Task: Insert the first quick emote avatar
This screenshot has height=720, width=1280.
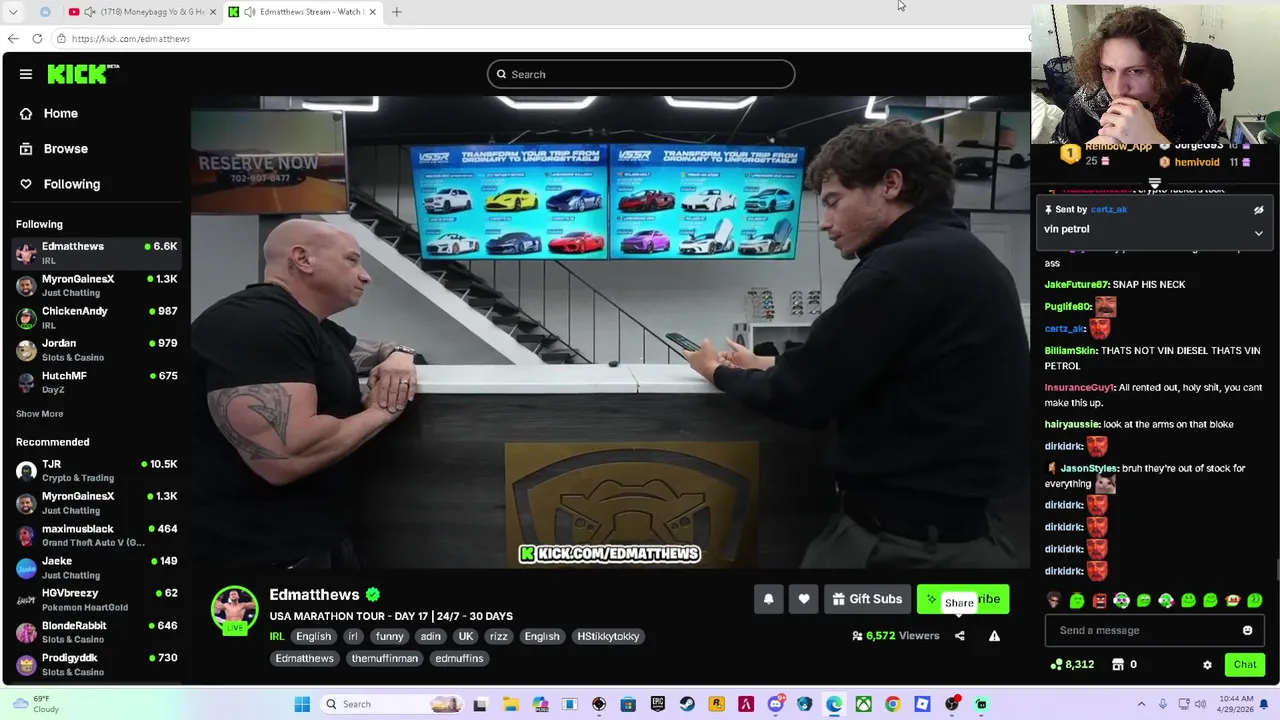Action: pyautogui.click(x=1054, y=601)
